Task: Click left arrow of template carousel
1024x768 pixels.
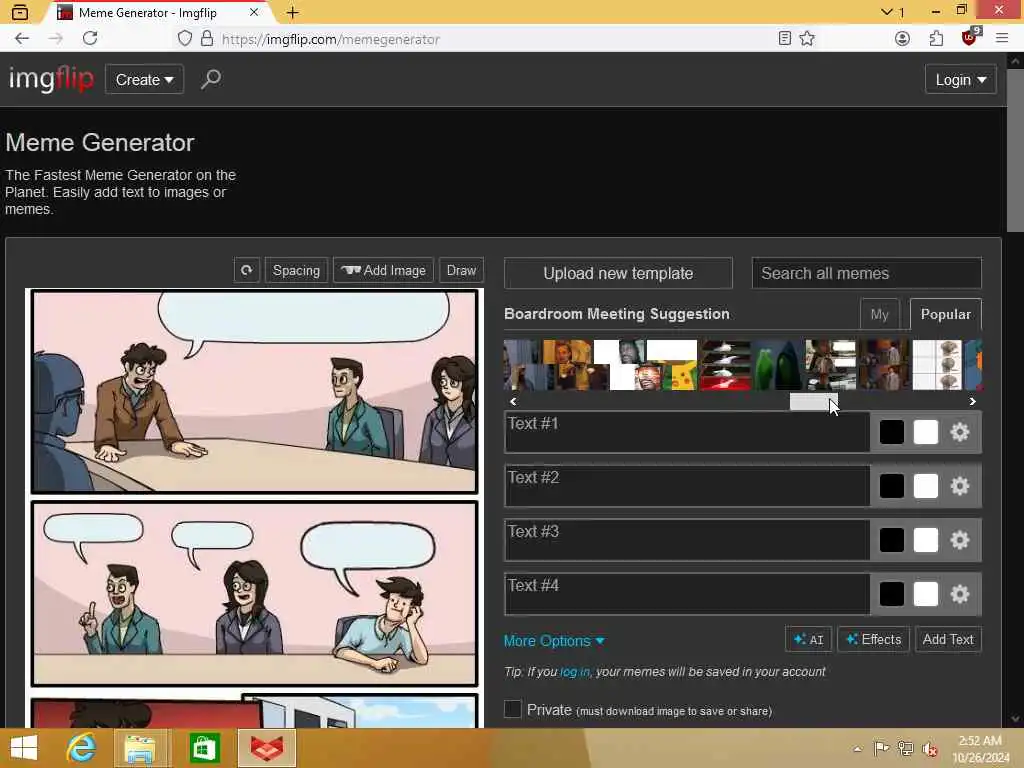Action: pyautogui.click(x=513, y=402)
